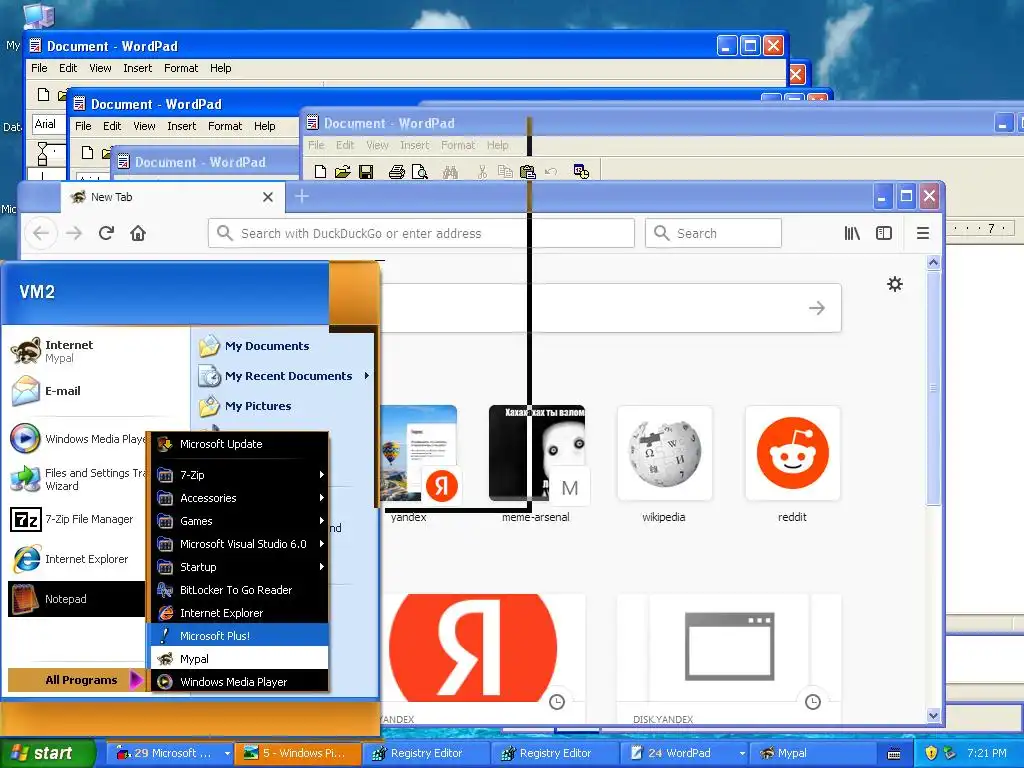
Task: Open the 24 WordPad taskbar group dropdown
Action: 742,753
